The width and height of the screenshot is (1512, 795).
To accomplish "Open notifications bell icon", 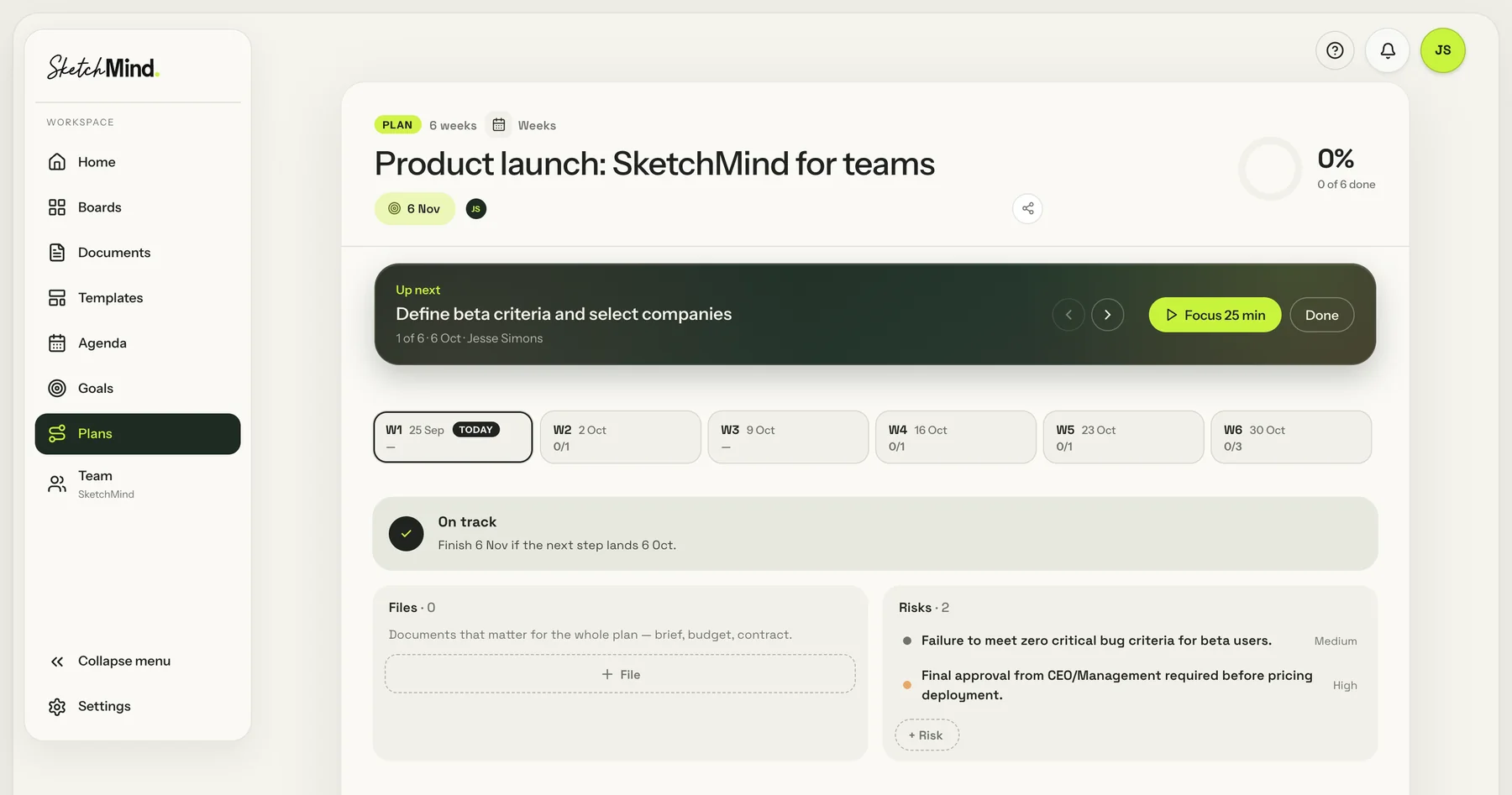I will (1388, 50).
